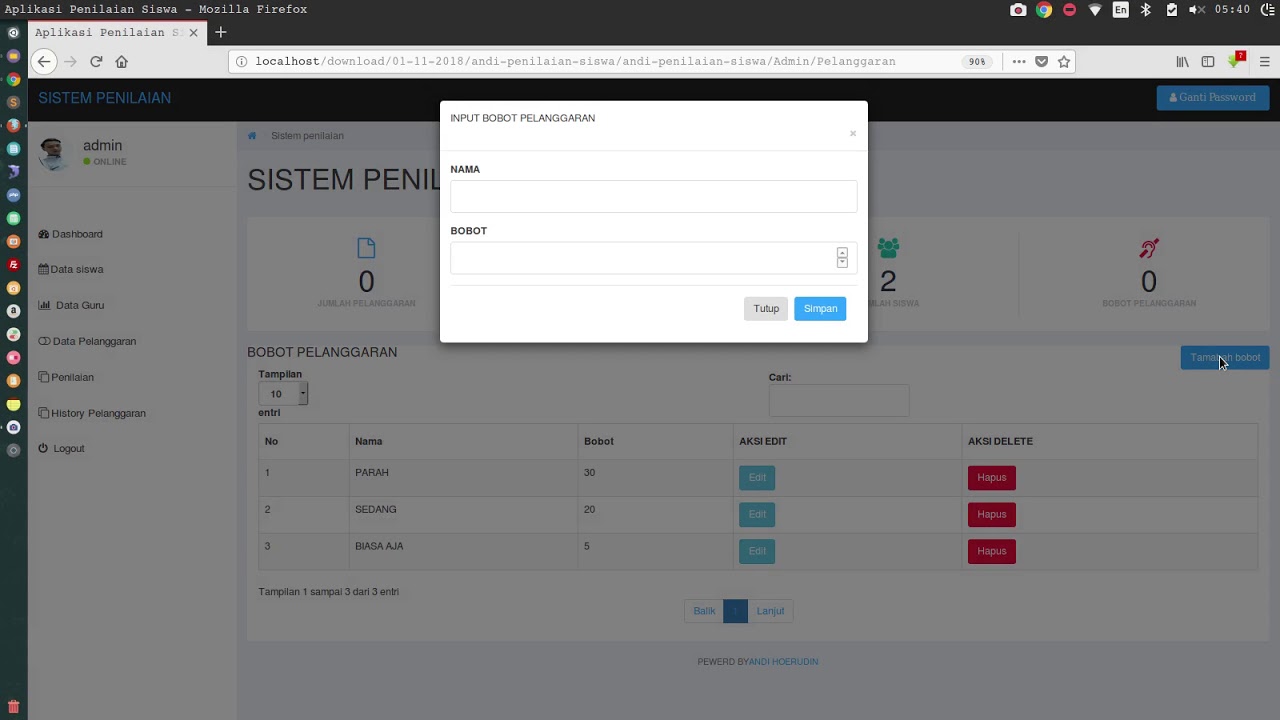1280x720 pixels.
Task: Click the Chrome icon in the system tray
Action: [1044, 10]
